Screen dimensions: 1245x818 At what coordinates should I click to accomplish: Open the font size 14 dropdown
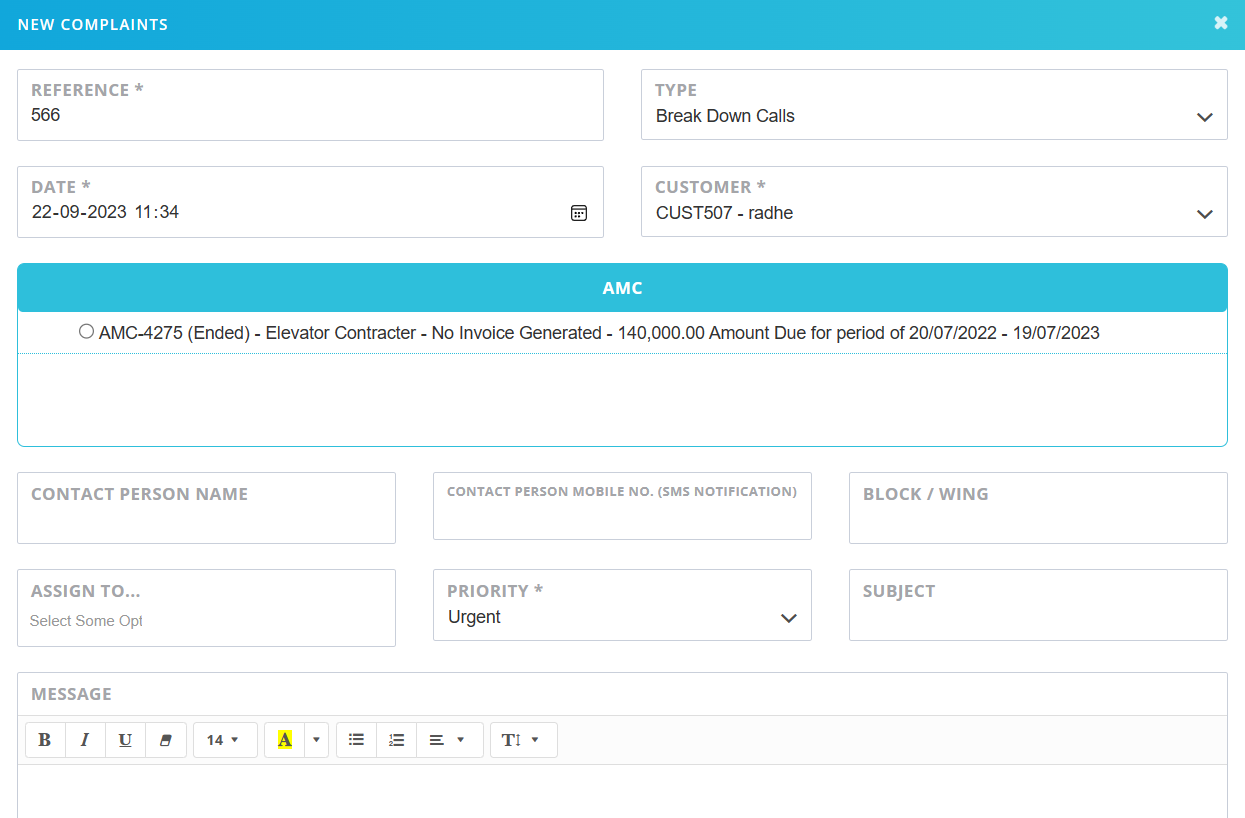(x=225, y=740)
